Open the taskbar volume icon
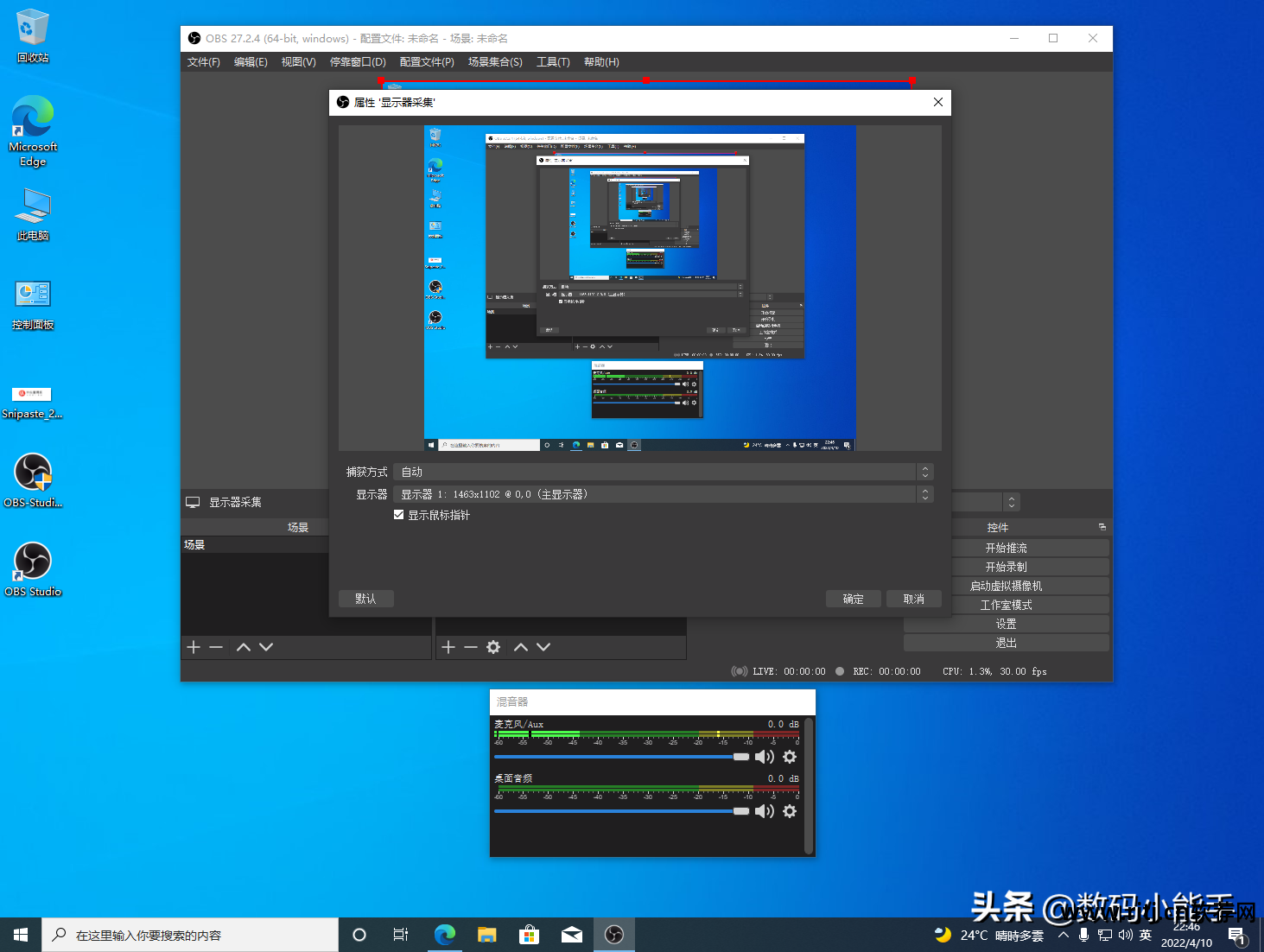1264x952 pixels. click(1125, 935)
